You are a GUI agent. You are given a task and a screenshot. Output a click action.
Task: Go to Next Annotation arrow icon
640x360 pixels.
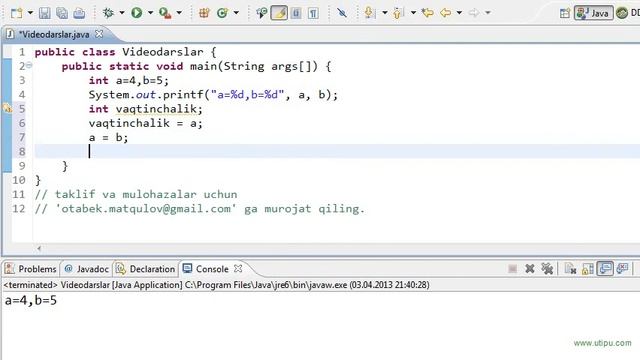pyautogui.click(x=369, y=13)
